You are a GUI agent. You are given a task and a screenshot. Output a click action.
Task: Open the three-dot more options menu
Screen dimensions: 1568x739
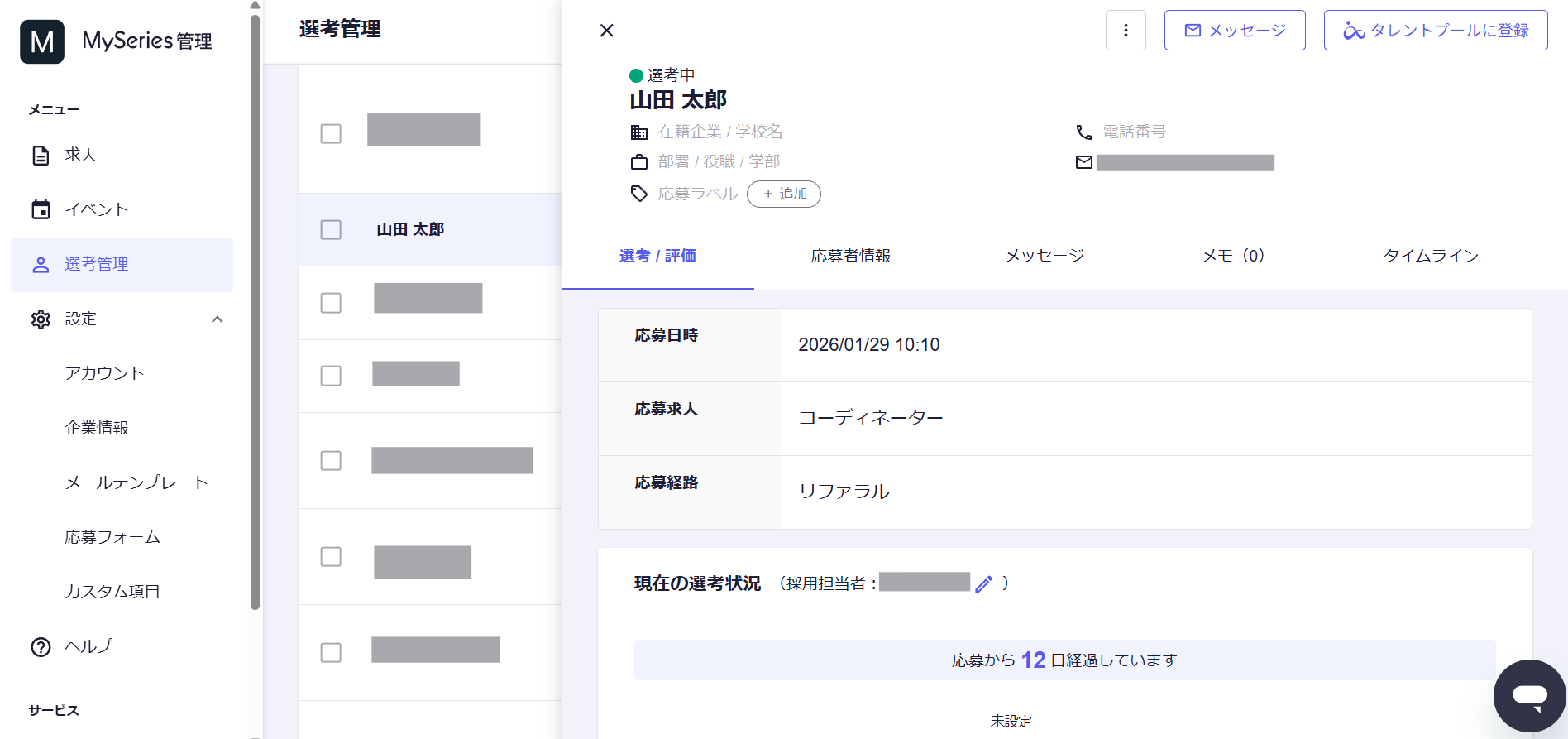(1126, 31)
